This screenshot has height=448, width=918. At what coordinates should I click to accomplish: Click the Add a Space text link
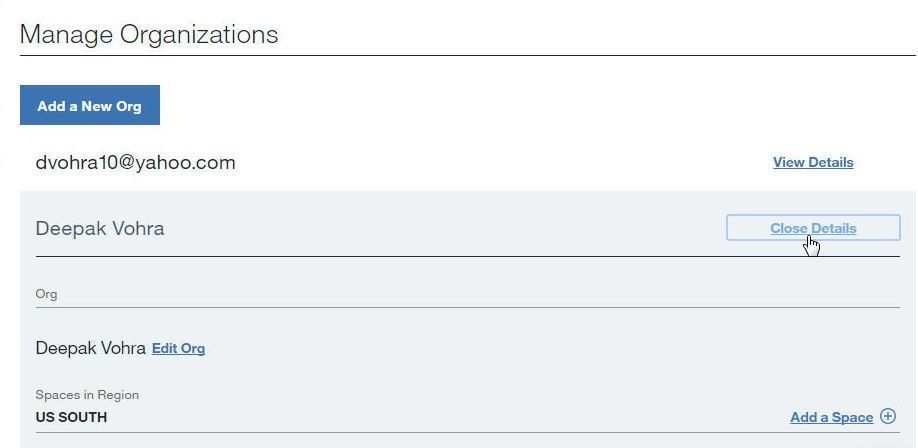click(831, 418)
